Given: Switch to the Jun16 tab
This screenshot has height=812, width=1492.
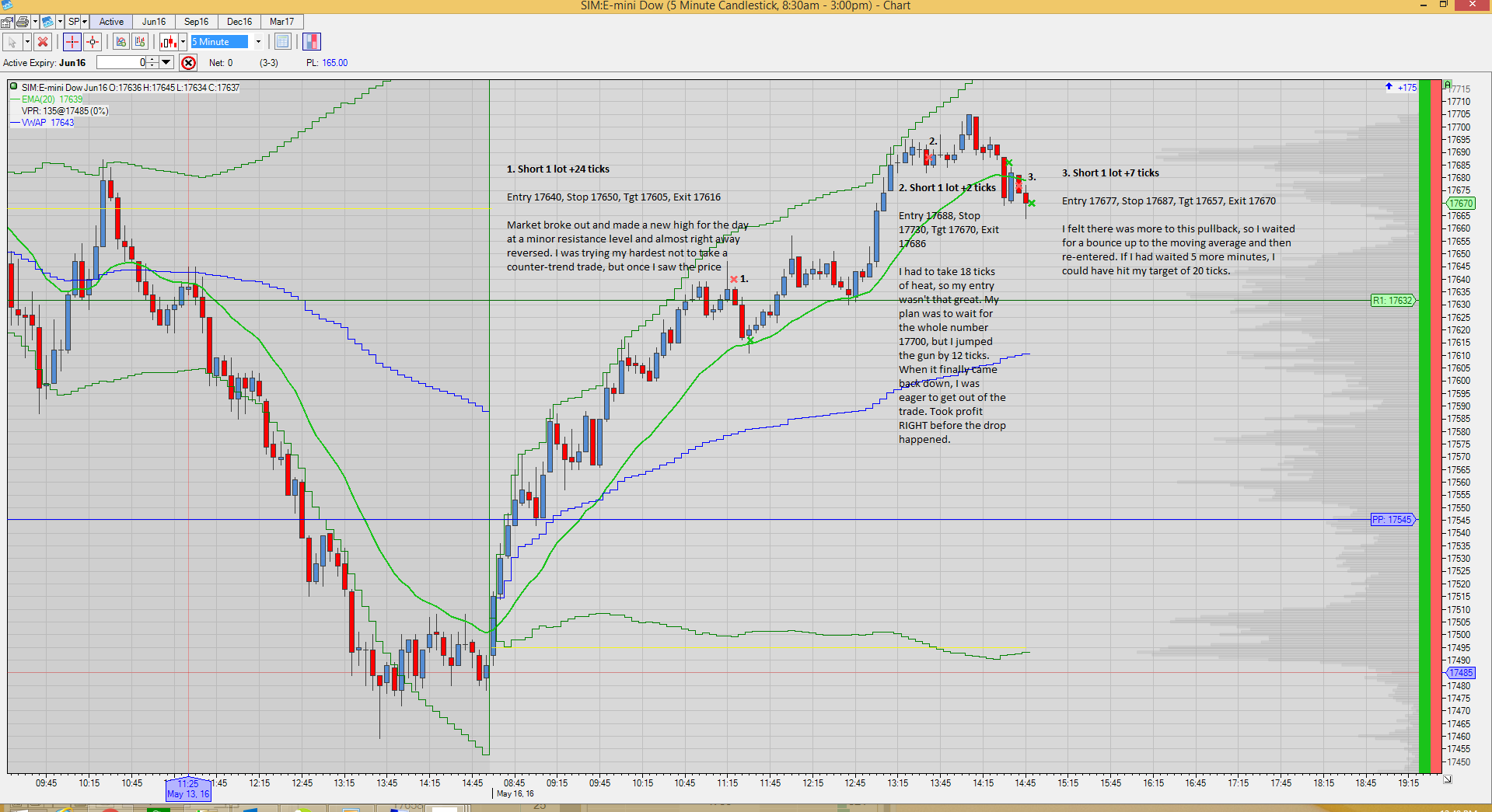Looking at the screenshot, I should click(x=154, y=22).
